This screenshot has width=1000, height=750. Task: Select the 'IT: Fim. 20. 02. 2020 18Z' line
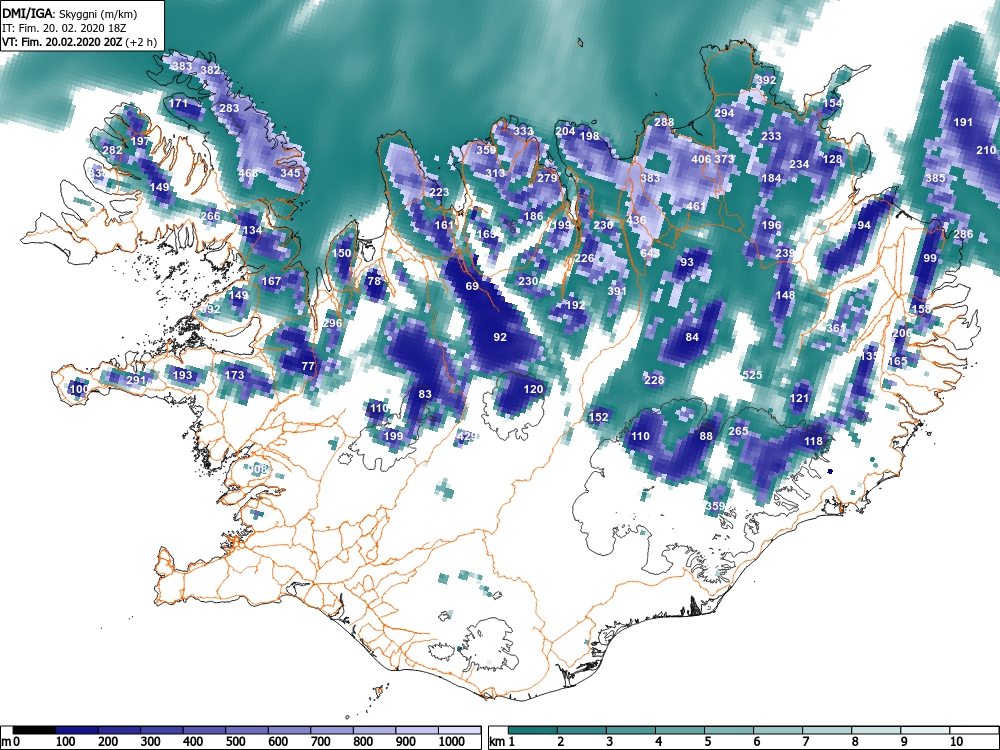[64, 28]
